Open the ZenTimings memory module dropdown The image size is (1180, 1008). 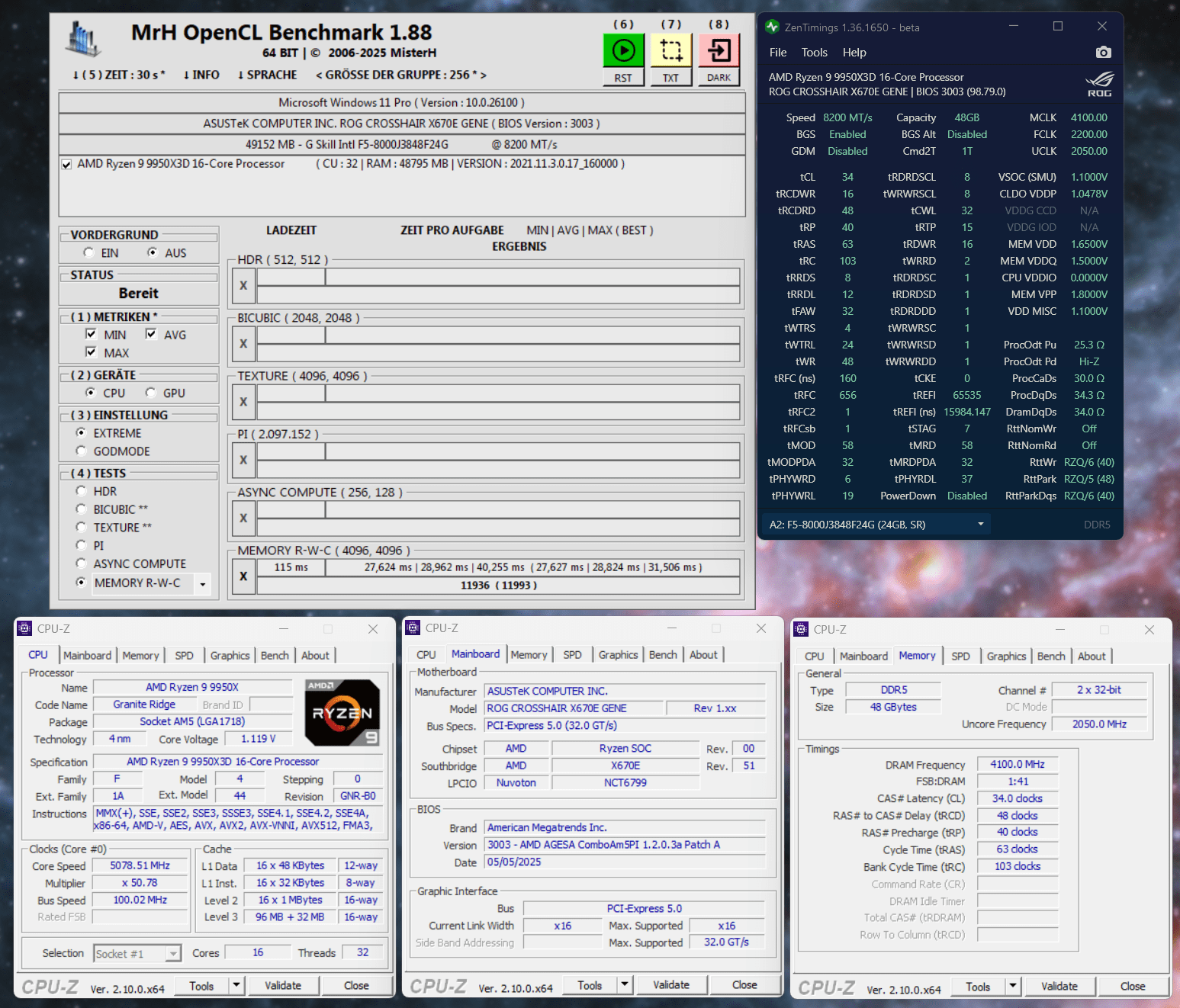pos(876,525)
